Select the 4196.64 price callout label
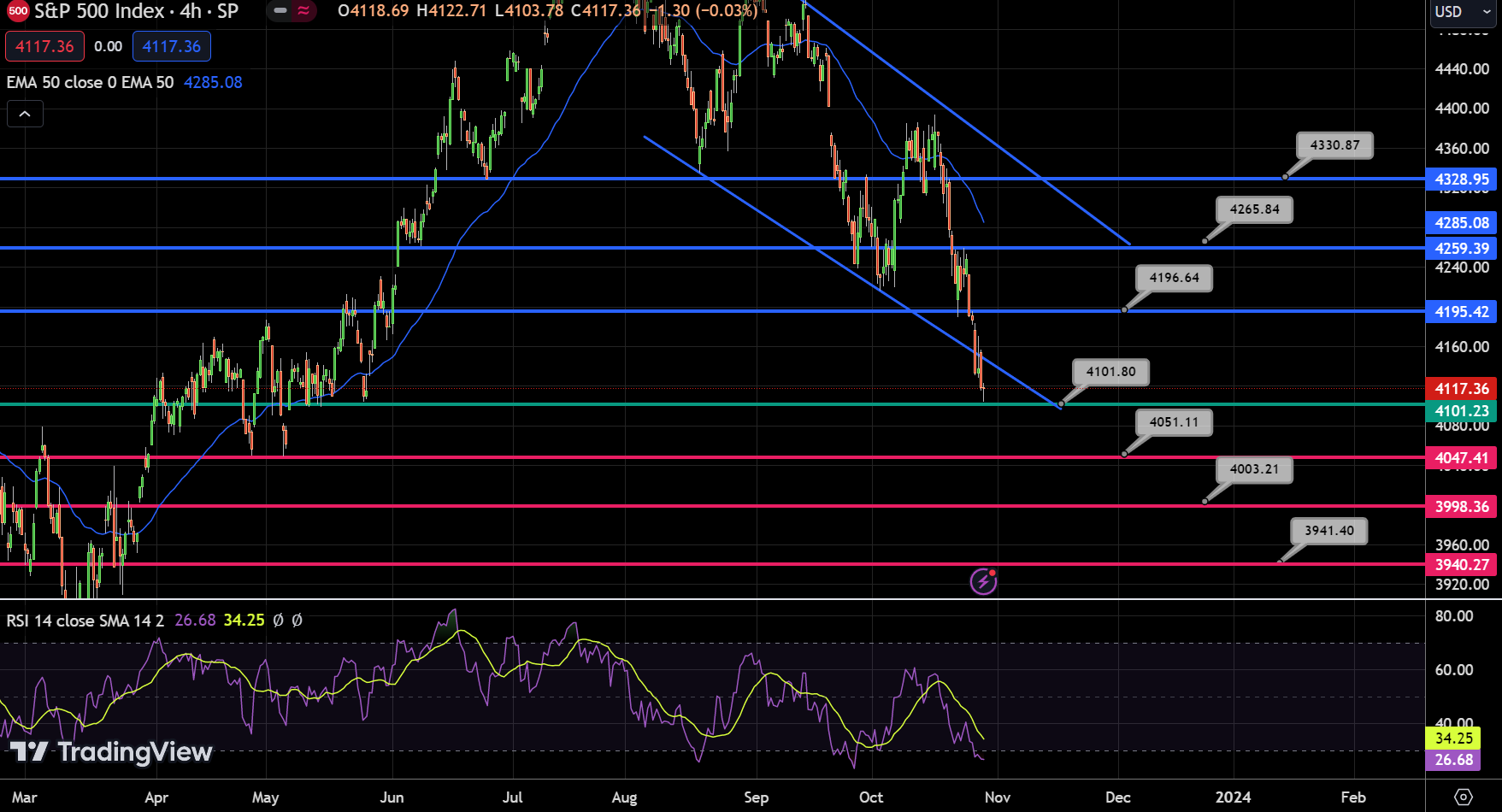 (x=1174, y=278)
